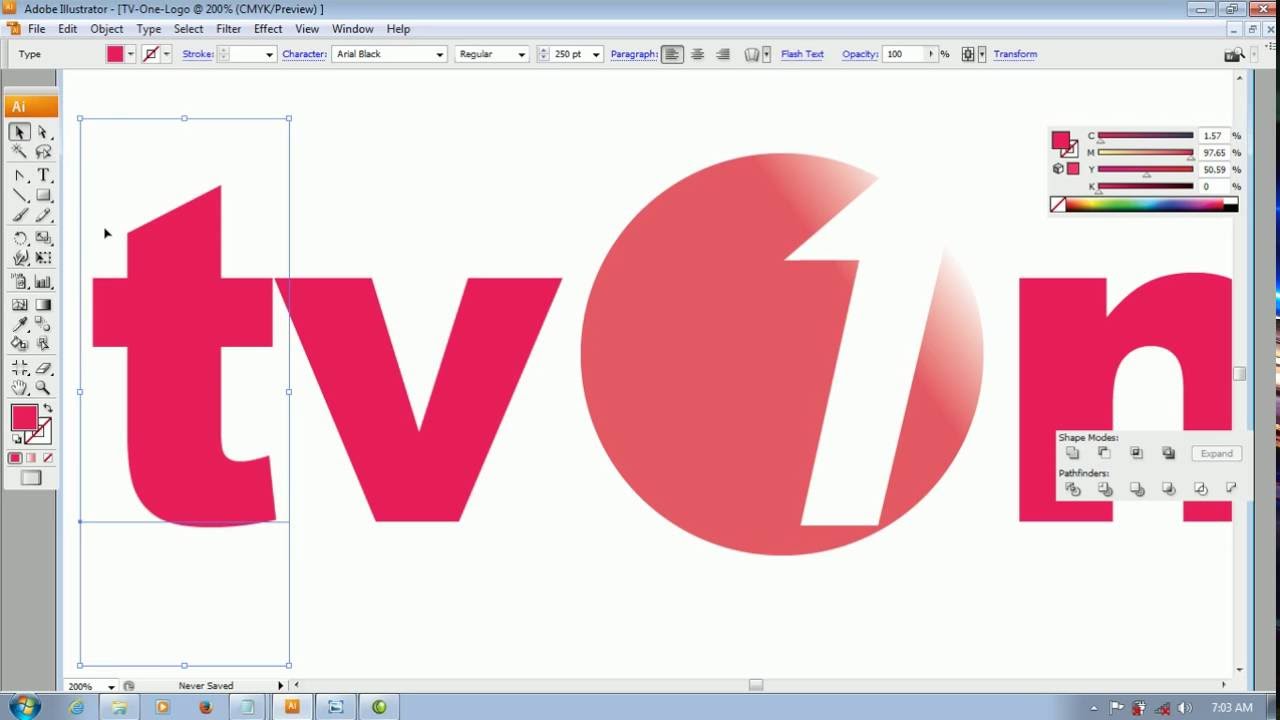Click the Transform link
The width and height of the screenshot is (1280, 720).
coord(1015,54)
